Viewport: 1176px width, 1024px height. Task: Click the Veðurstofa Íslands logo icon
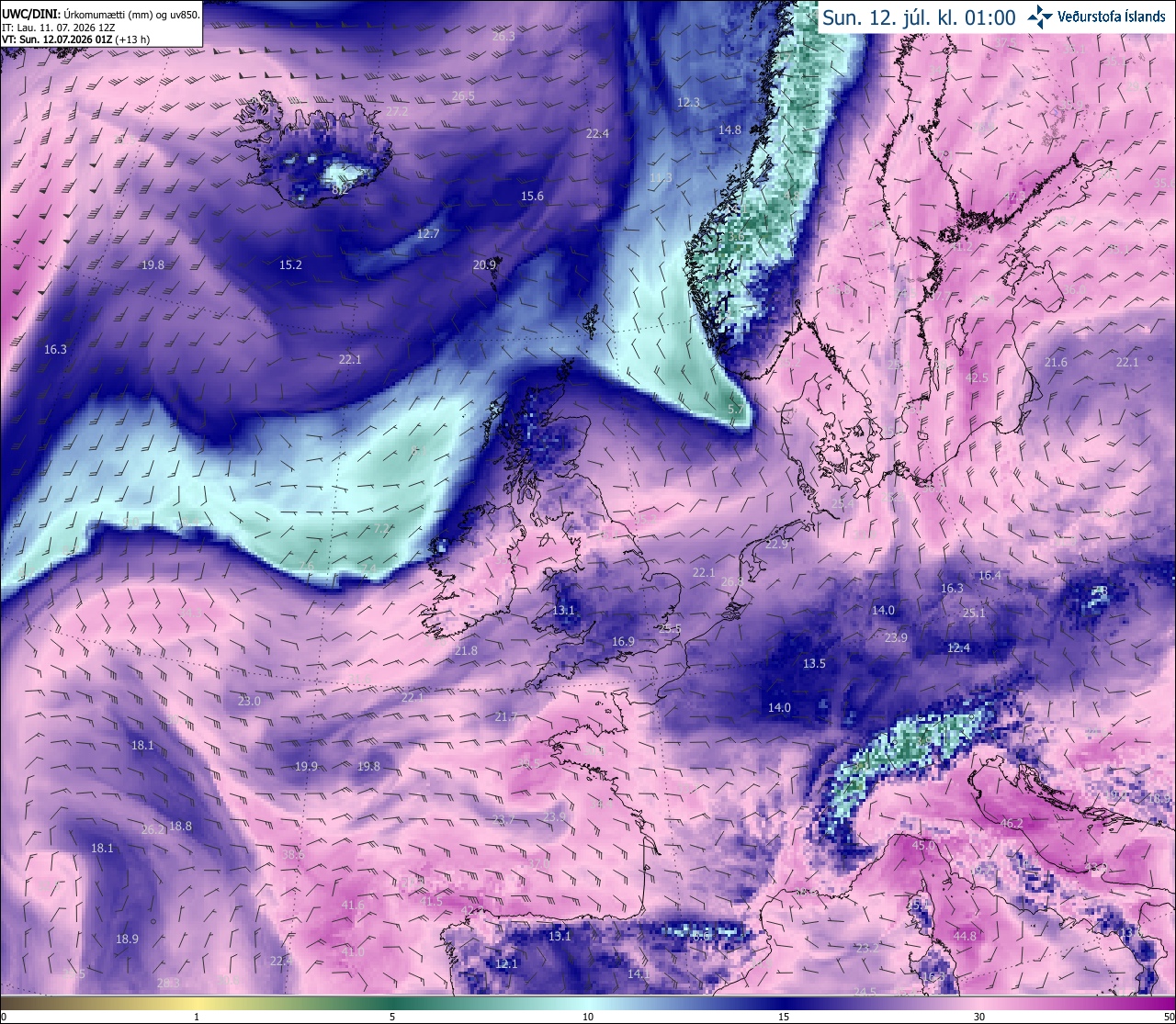(1039, 17)
